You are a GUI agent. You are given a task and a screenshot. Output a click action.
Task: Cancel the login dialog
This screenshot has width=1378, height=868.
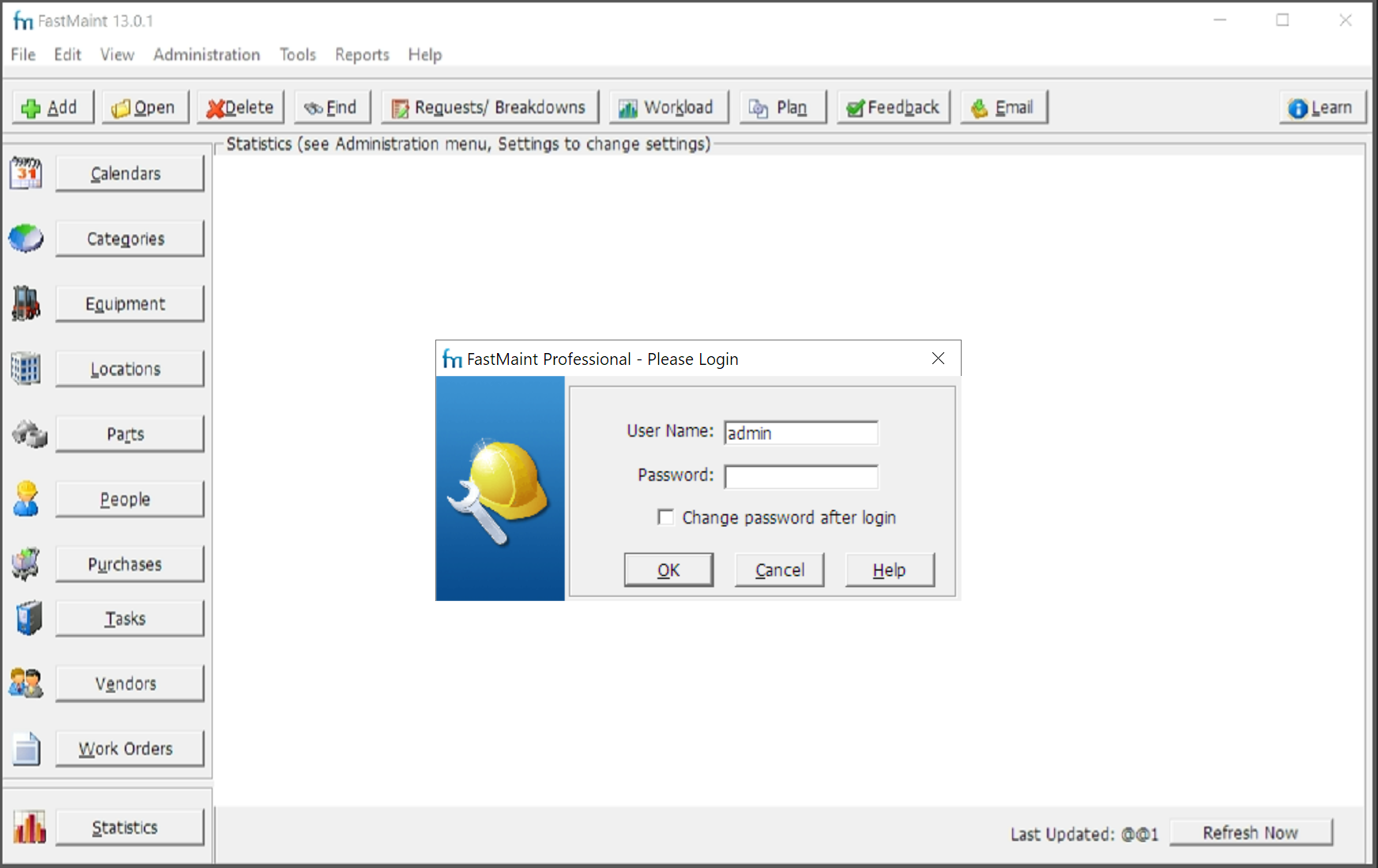(779, 569)
